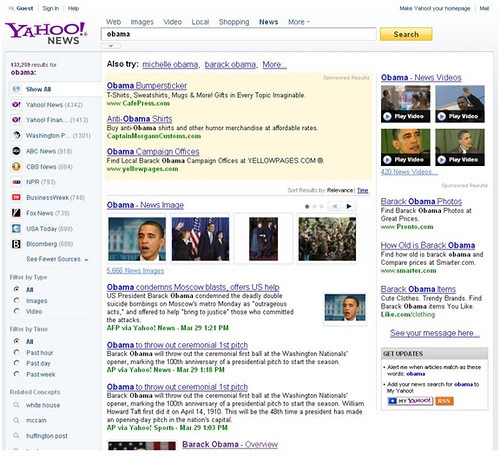Open the More dropdown in search tabs
The width and height of the screenshot is (500, 457).
(299, 22)
